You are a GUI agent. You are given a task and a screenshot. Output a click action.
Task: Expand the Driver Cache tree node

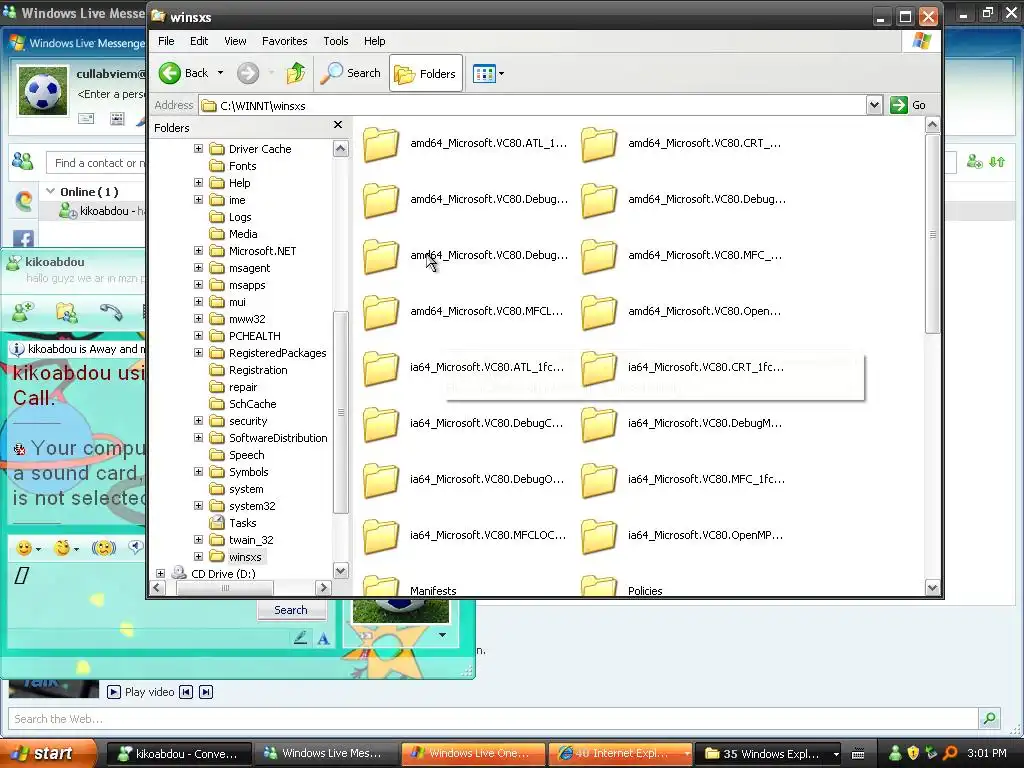coord(199,149)
